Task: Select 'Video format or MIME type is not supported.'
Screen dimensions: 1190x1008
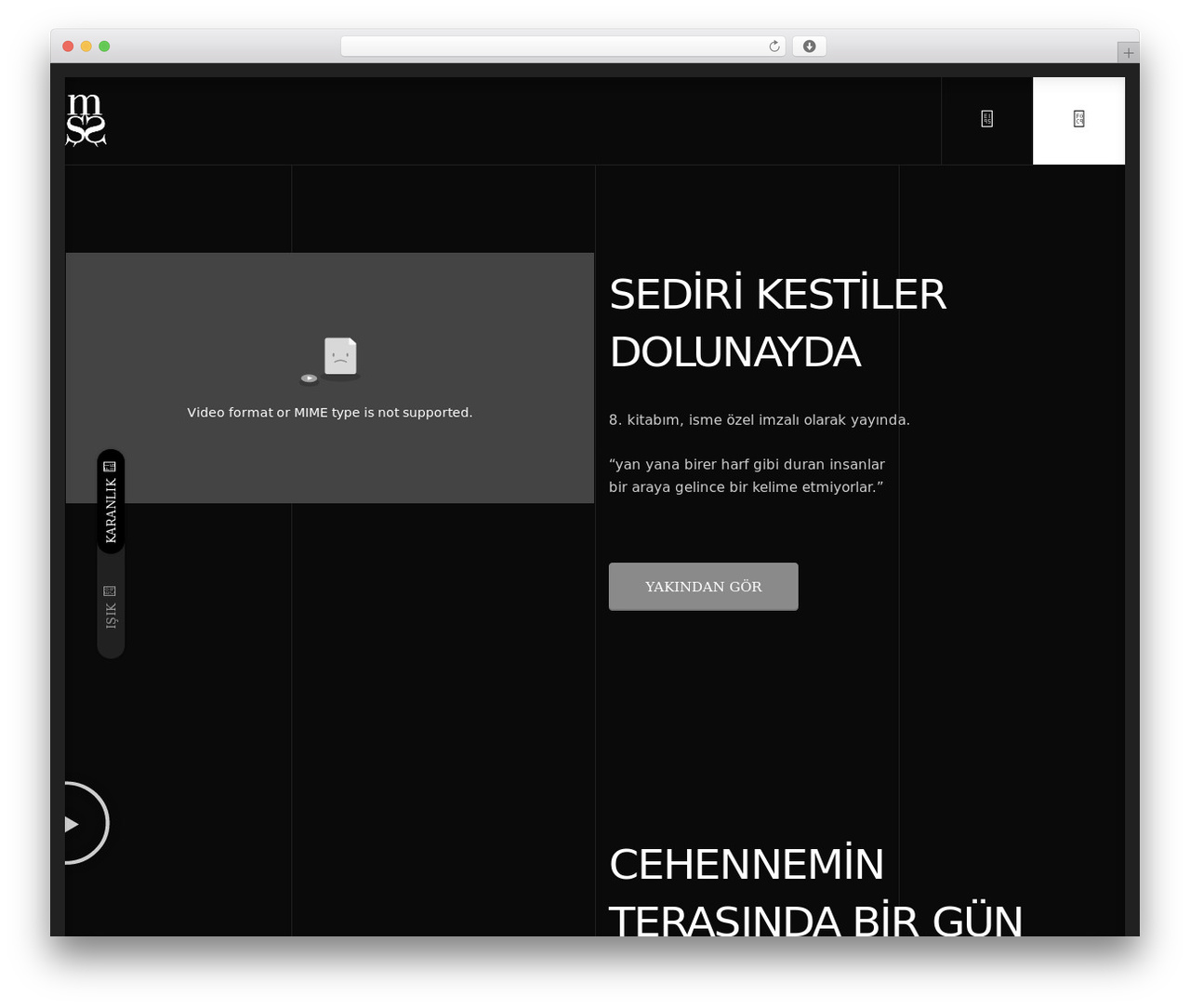Action: pos(330,413)
